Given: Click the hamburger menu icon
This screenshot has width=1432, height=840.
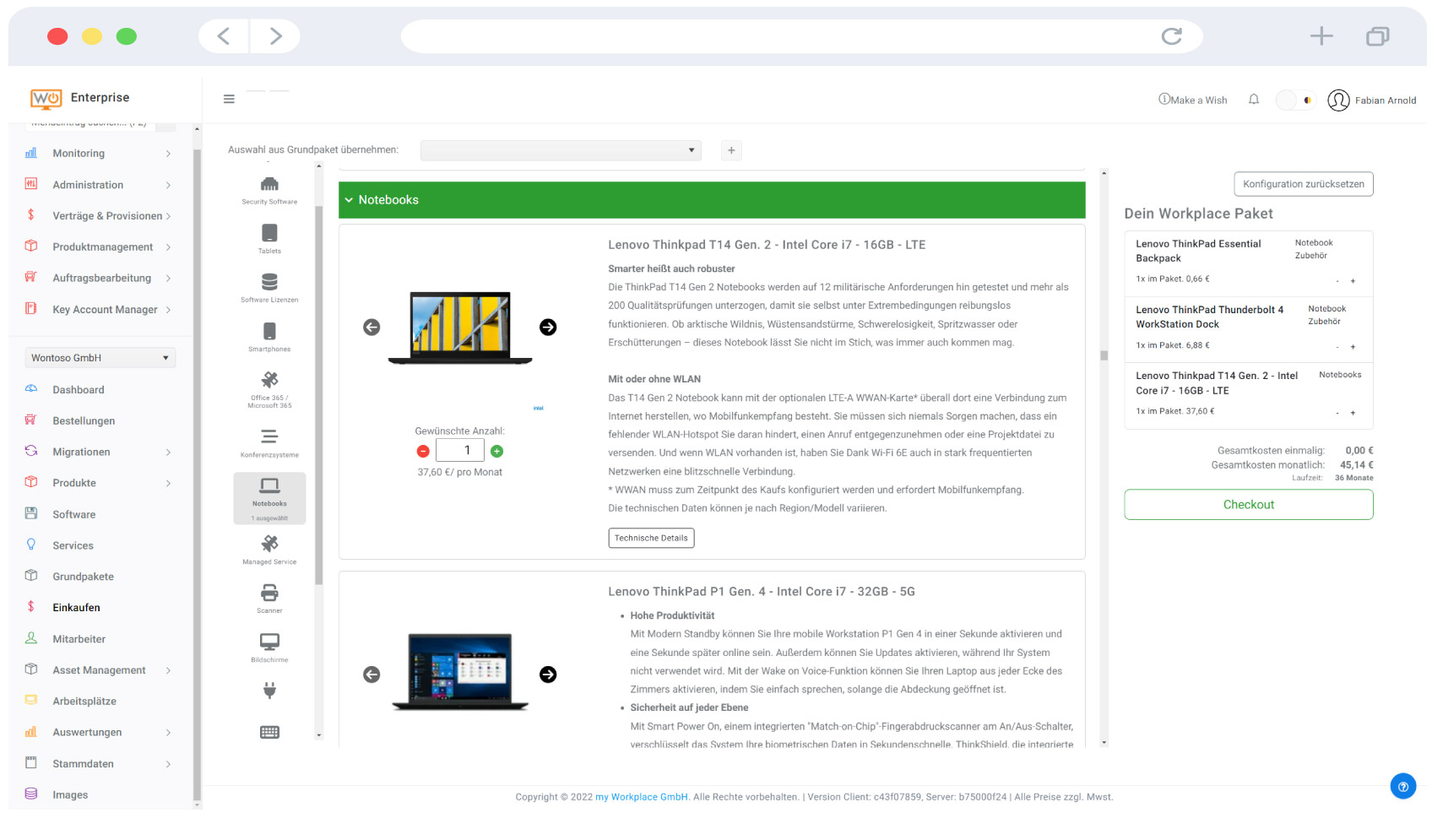Looking at the screenshot, I should 229,99.
